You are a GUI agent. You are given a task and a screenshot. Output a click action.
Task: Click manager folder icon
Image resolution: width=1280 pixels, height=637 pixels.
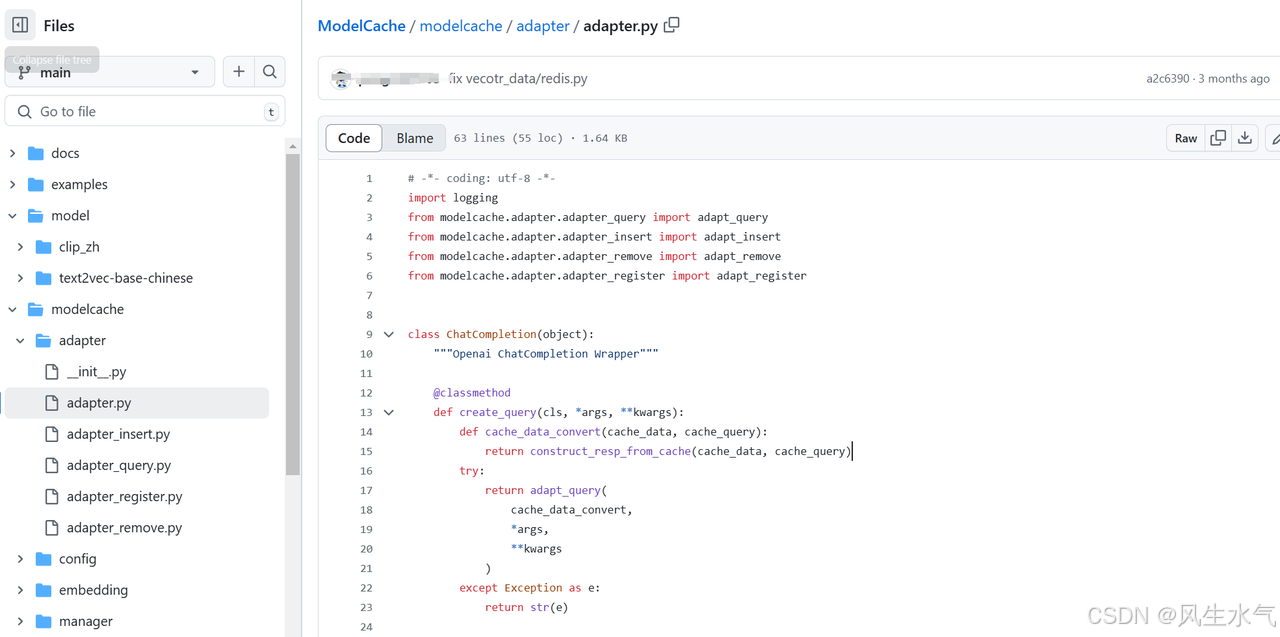pos(43,621)
